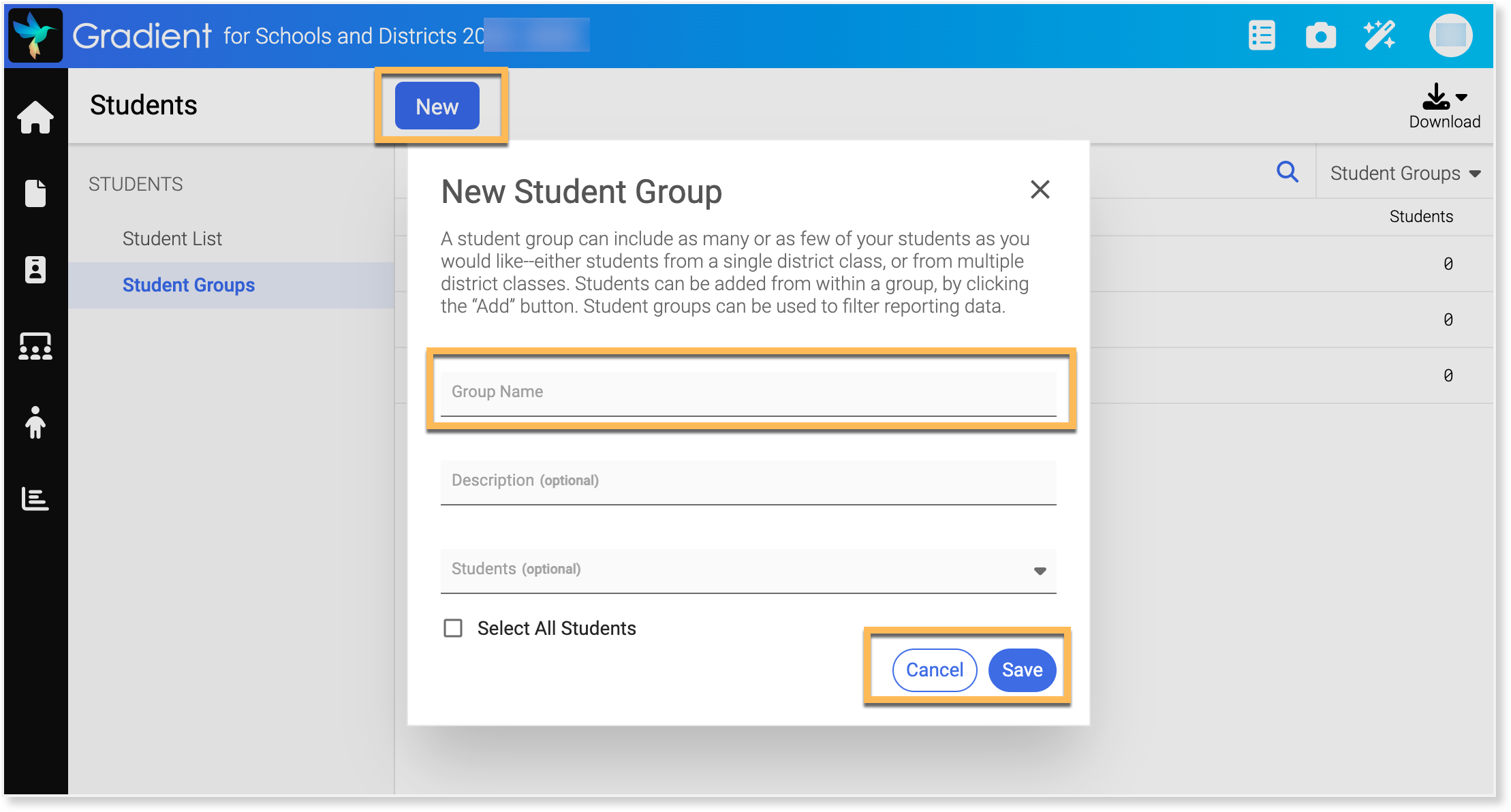Image resolution: width=1511 pixels, height=812 pixels.
Task: Open the checklist icon in top header
Action: click(1262, 35)
